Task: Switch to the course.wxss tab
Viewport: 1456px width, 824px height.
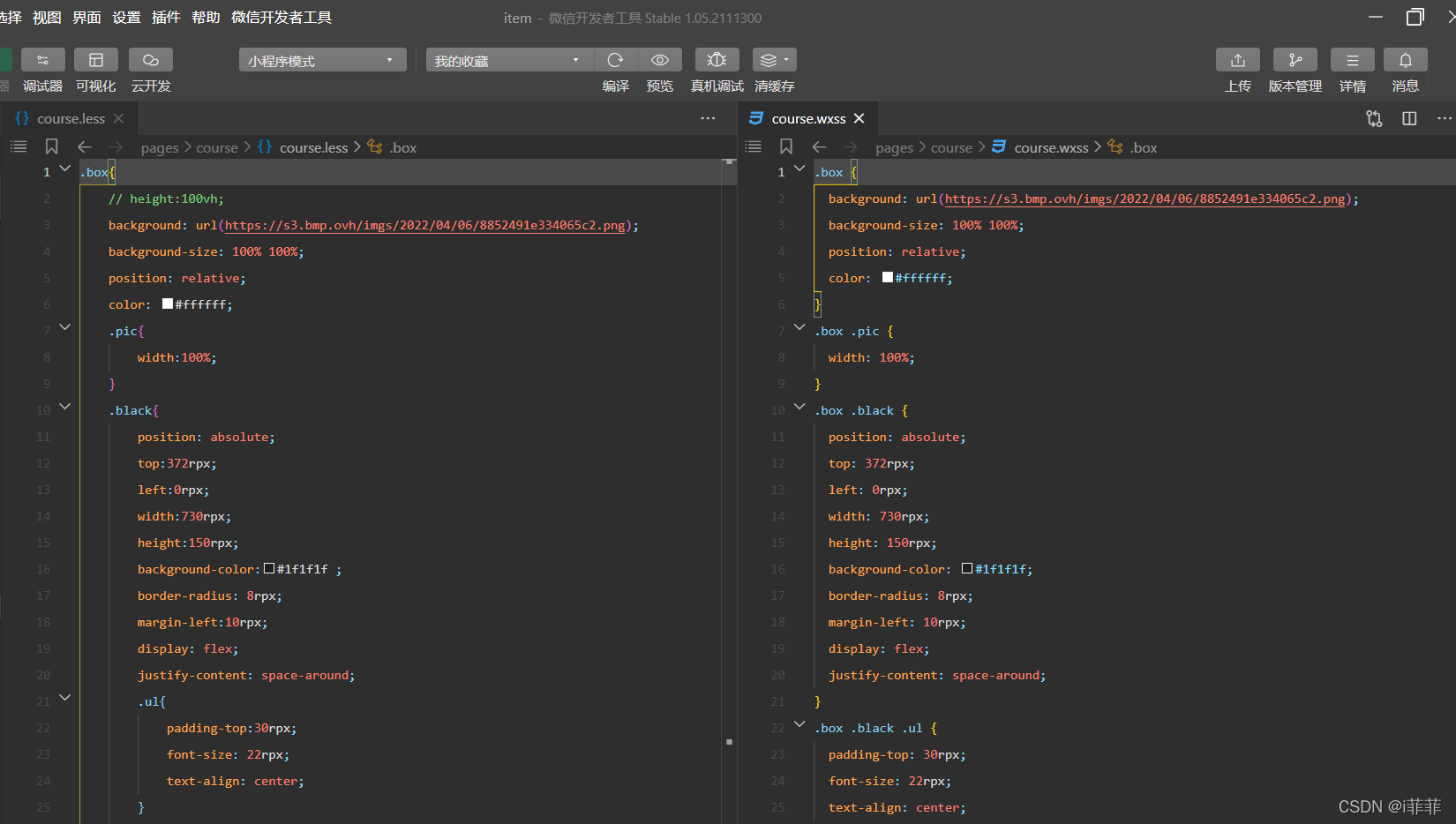Action: [808, 118]
